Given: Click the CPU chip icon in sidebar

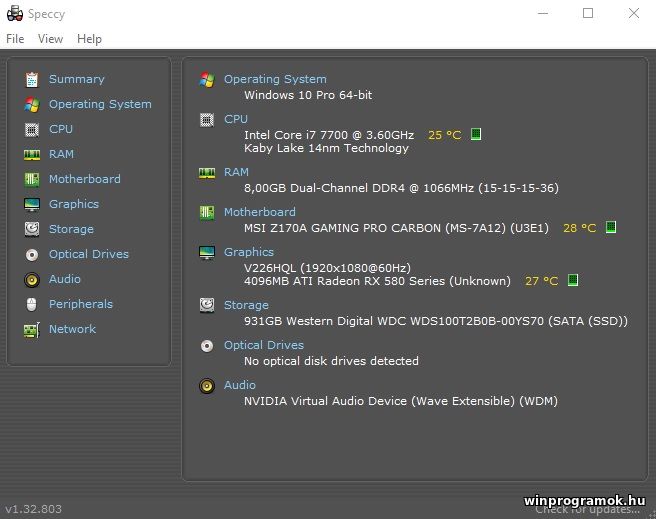Looking at the screenshot, I should [x=32, y=130].
